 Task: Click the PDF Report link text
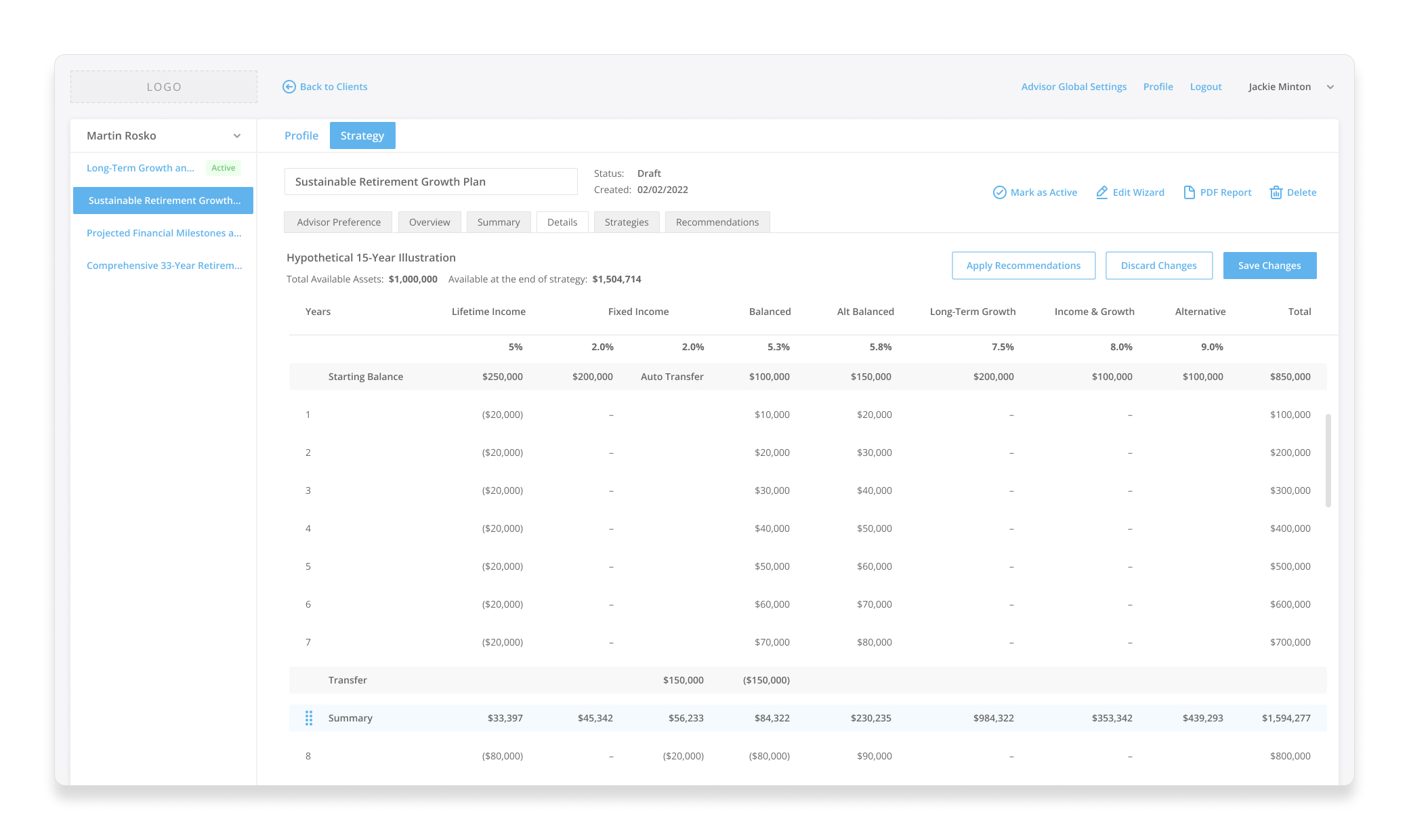[1226, 192]
